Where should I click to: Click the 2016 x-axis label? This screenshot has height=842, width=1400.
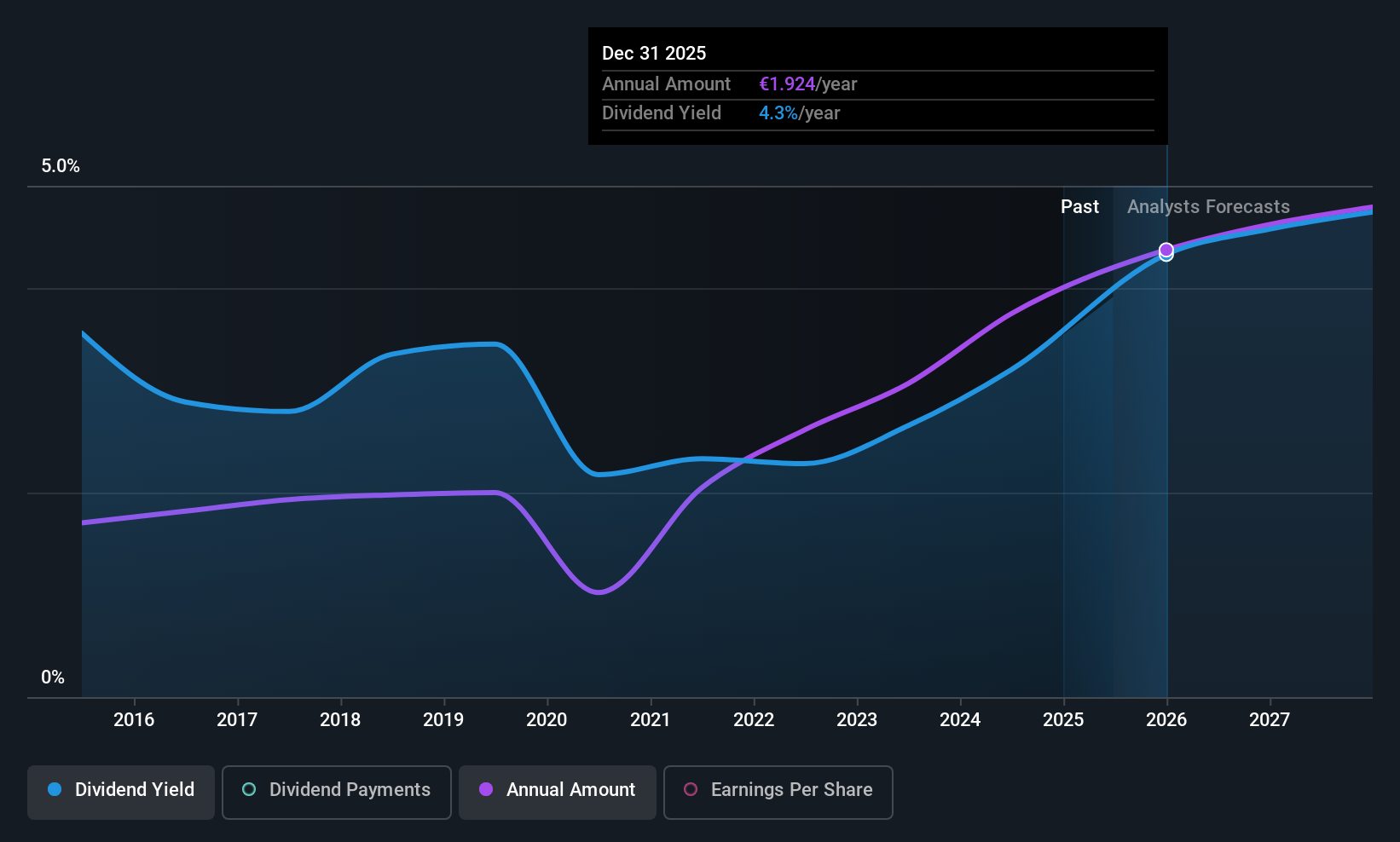pos(134,719)
